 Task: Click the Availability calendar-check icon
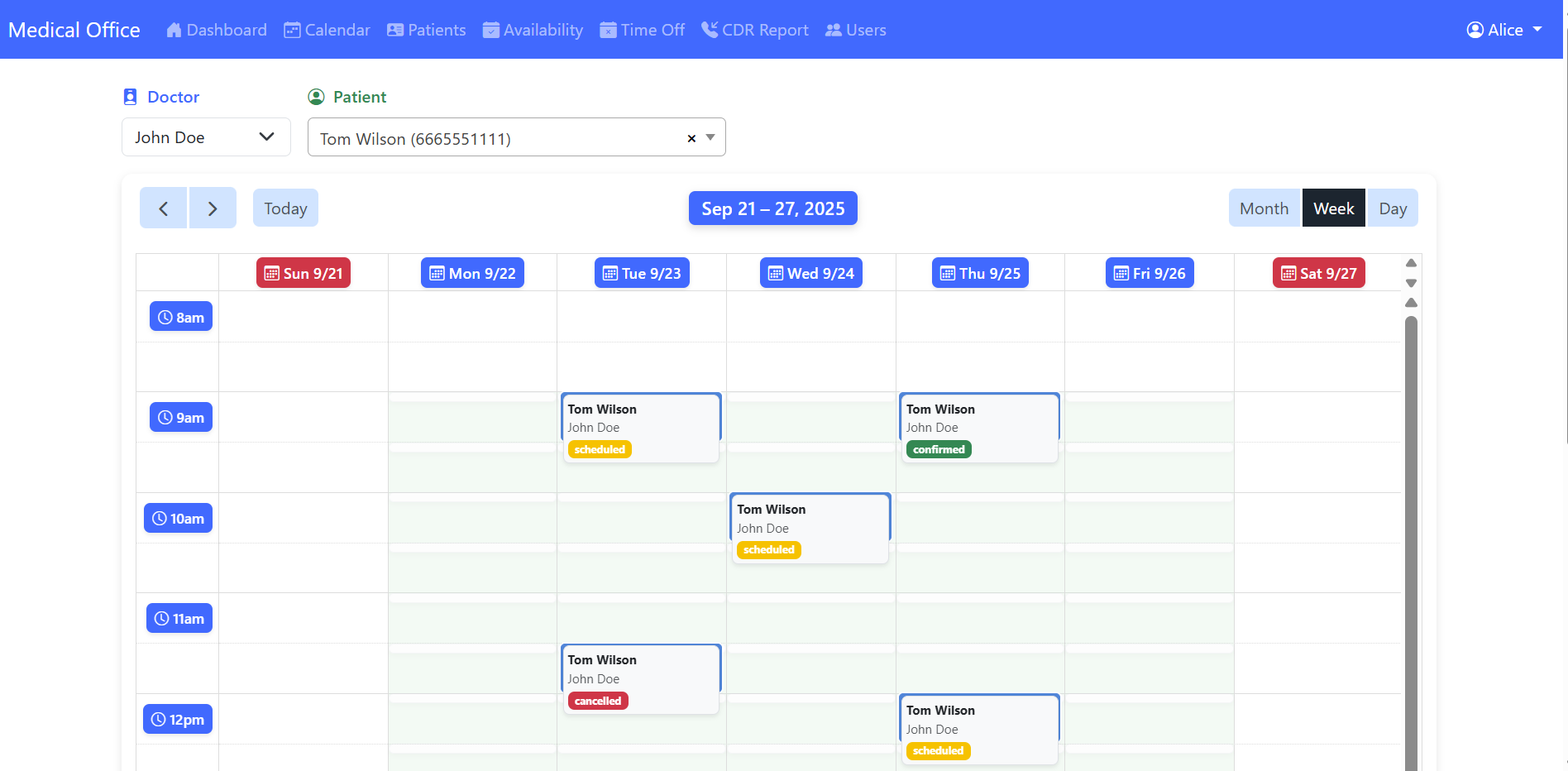(490, 31)
